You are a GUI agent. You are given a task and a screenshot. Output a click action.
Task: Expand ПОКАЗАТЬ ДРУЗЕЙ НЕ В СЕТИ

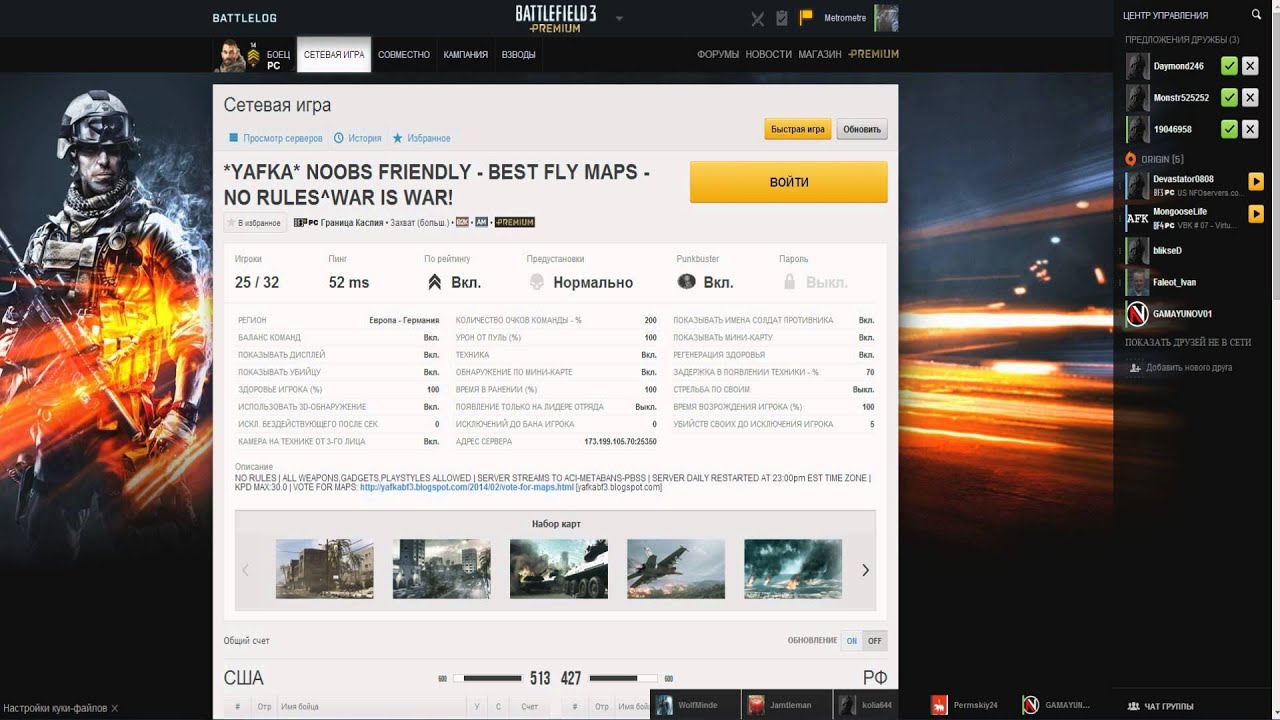1188,342
